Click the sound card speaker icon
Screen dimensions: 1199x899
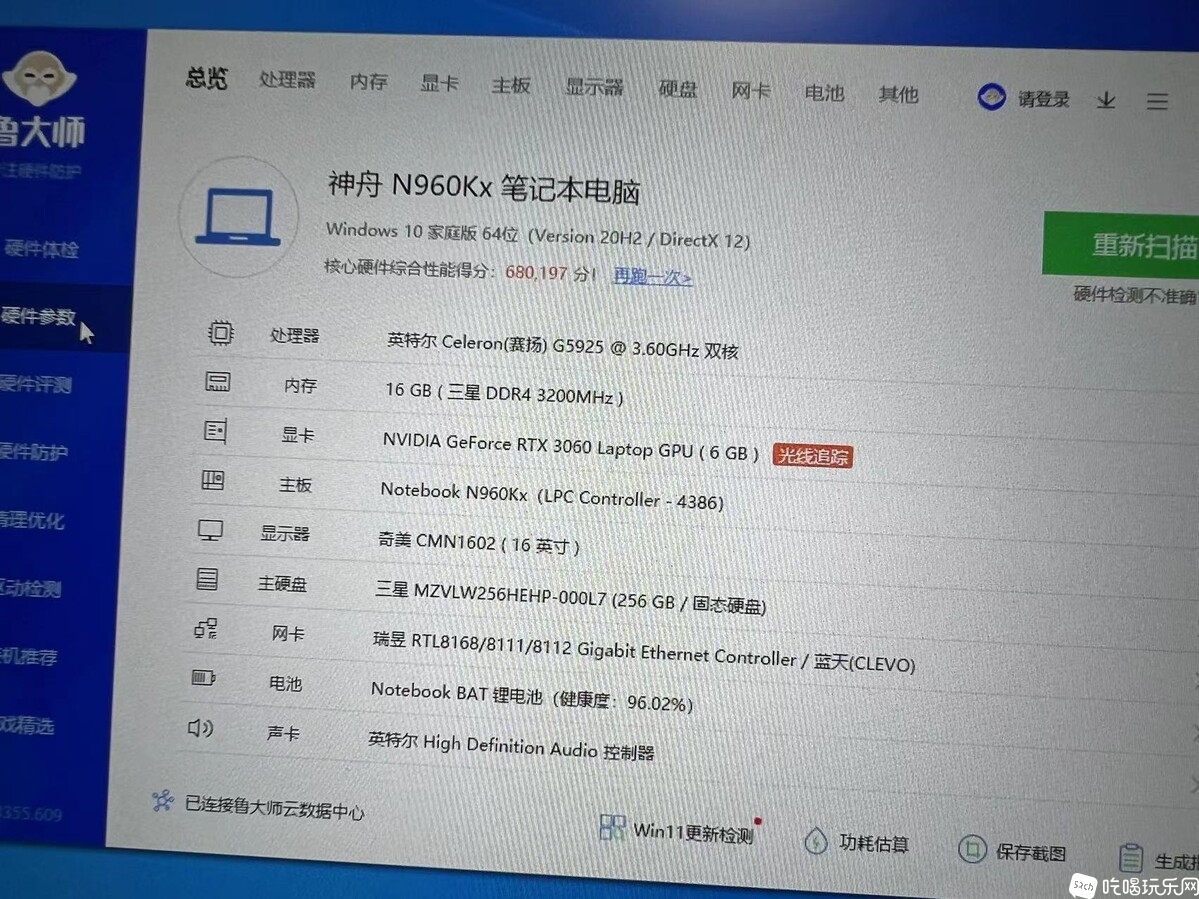[x=200, y=728]
